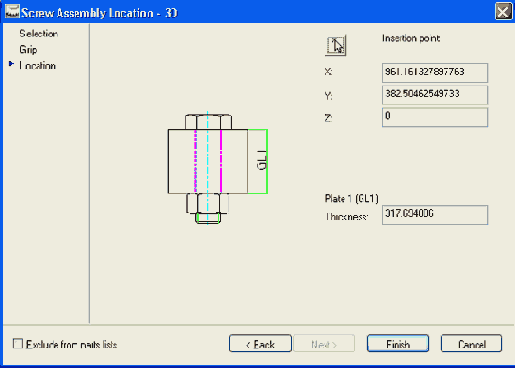Click the Z coordinate input field

pos(435,117)
